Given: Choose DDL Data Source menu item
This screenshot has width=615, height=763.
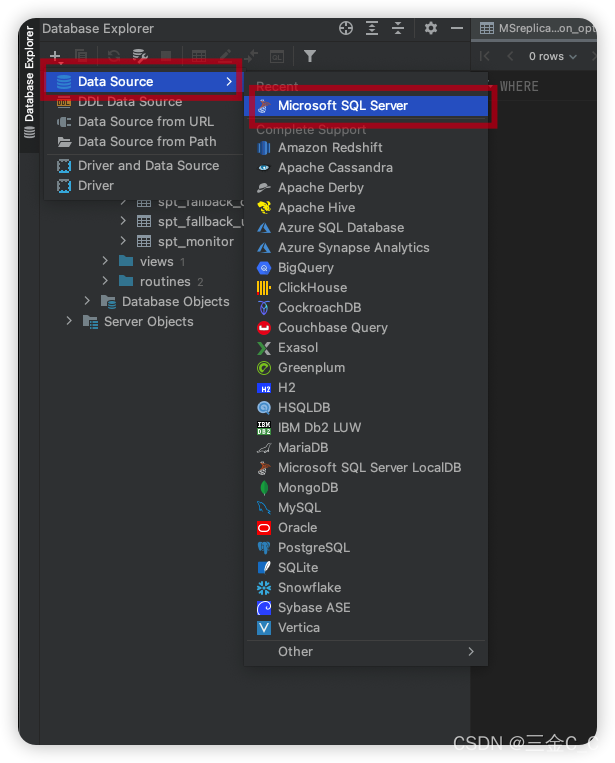Looking at the screenshot, I should pyautogui.click(x=144, y=102).
